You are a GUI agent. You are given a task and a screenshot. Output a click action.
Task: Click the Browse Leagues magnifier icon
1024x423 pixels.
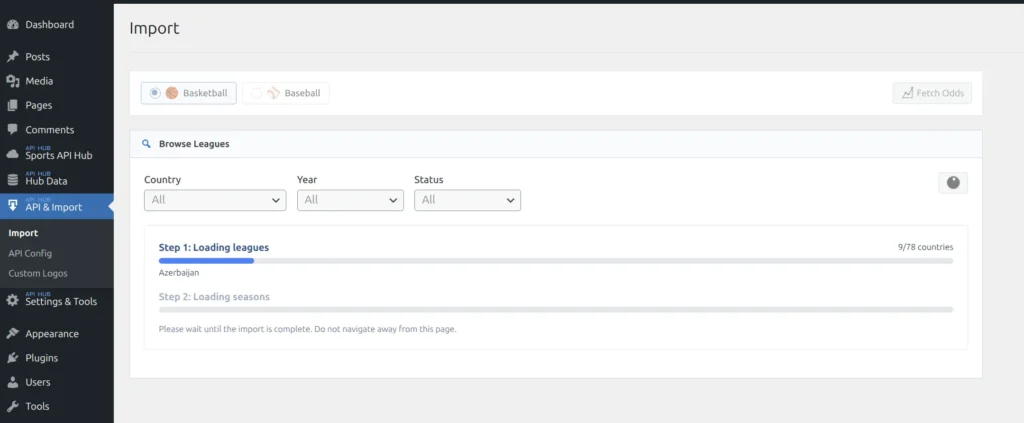click(147, 144)
